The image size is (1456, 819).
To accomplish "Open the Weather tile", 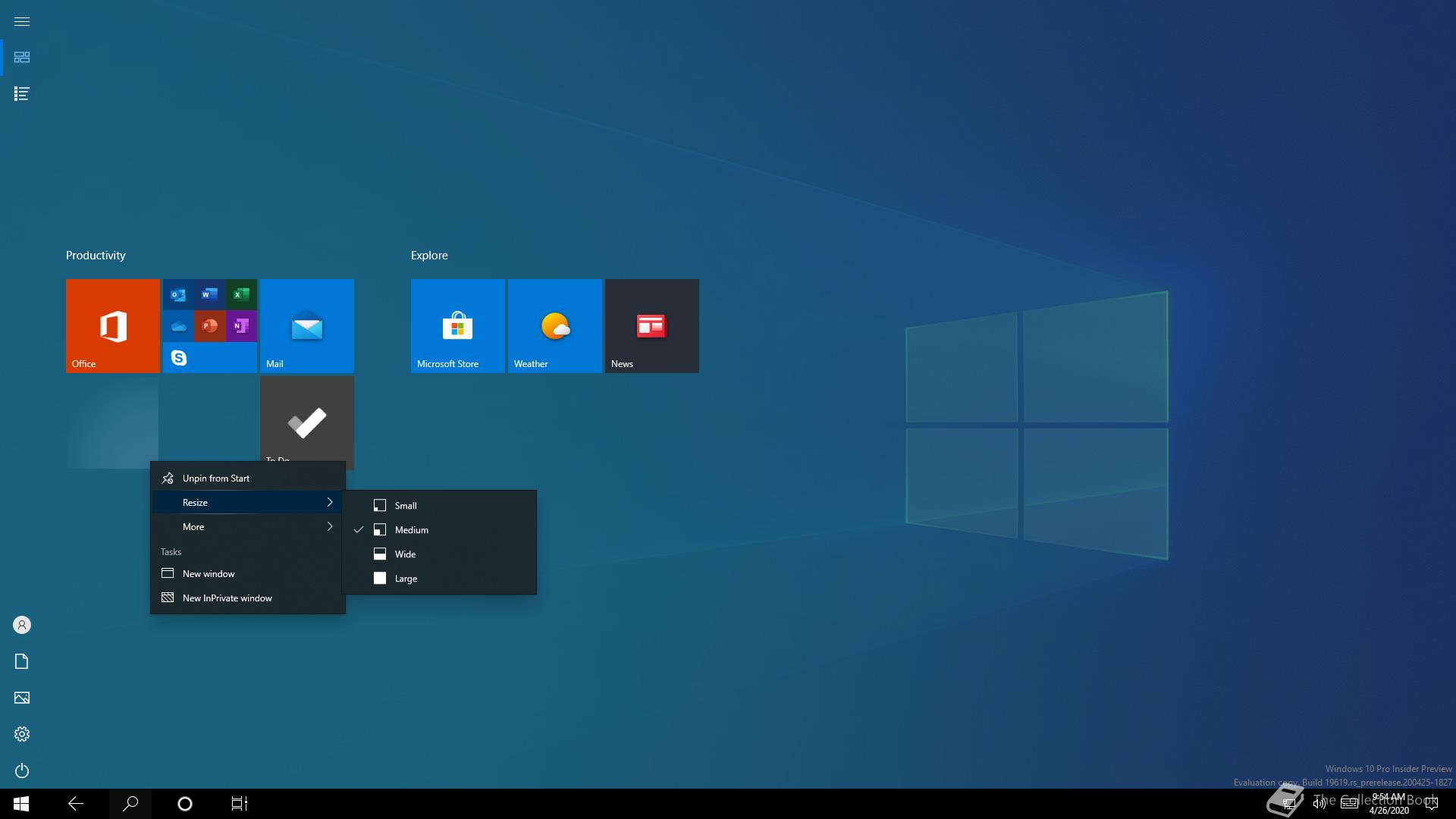I will (x=555, y=326).
